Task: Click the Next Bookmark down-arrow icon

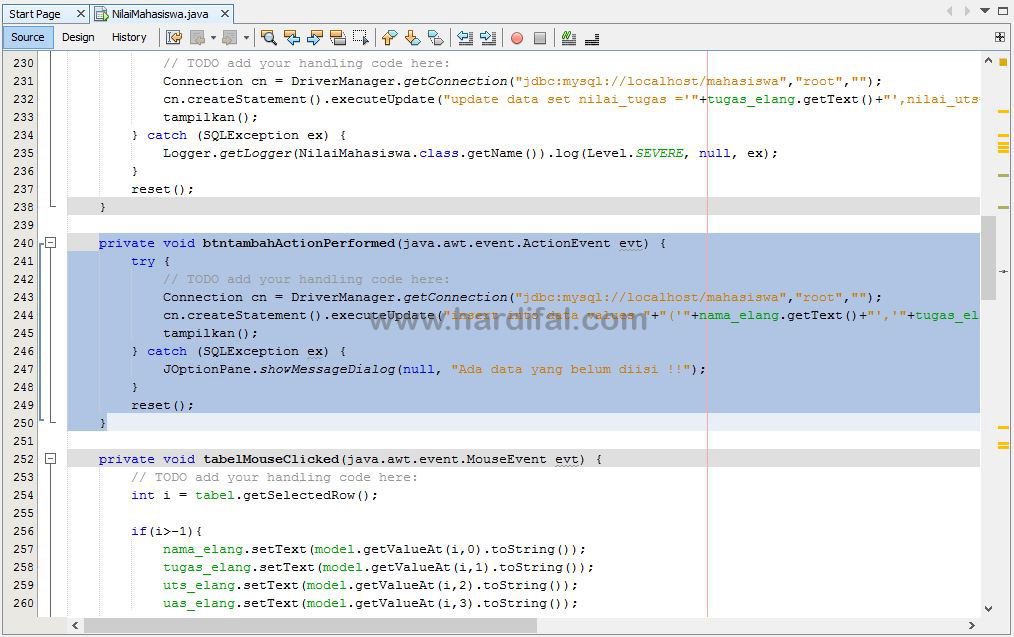Action: (x=413, y=37)
